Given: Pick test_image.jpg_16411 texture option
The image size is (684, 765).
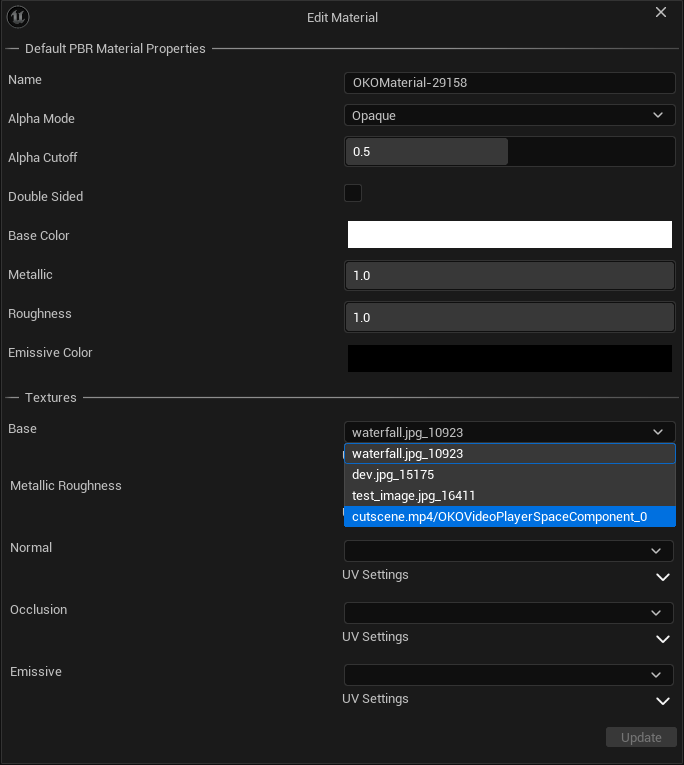Looking at the screenshot, I should pyautogui.click(x=509, y=496).
